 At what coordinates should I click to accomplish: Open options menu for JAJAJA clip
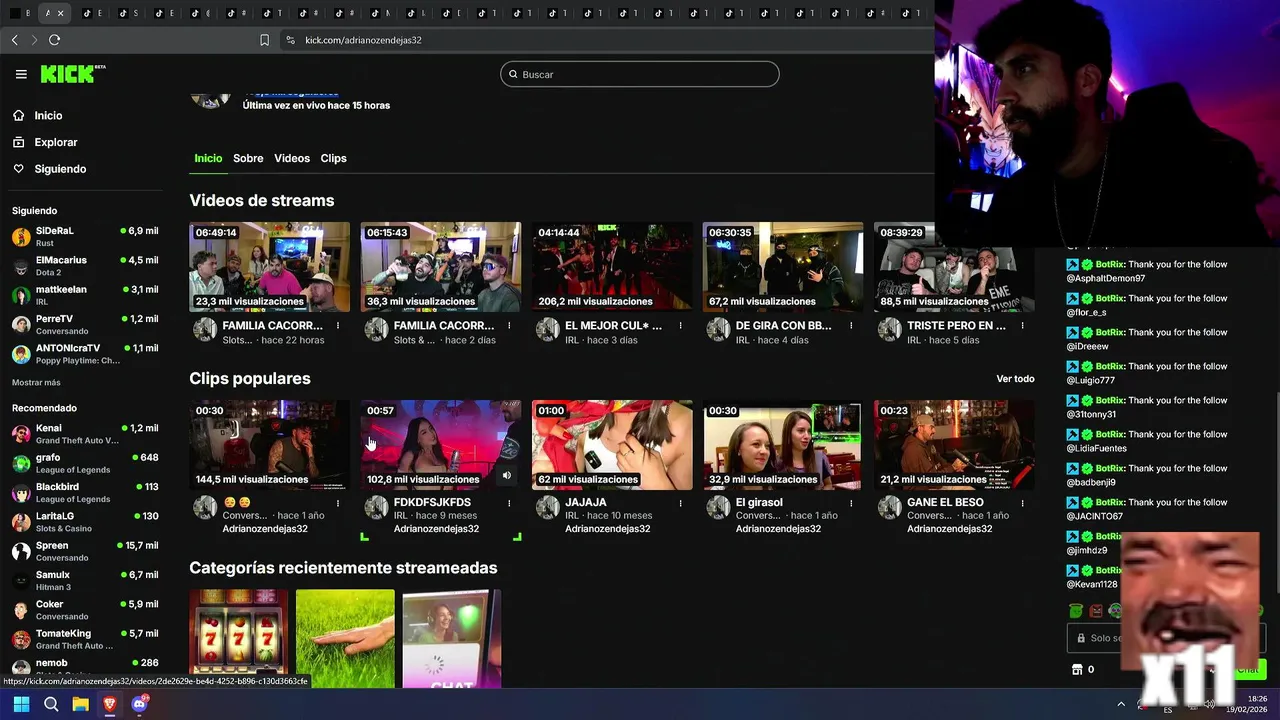[680, 503]
